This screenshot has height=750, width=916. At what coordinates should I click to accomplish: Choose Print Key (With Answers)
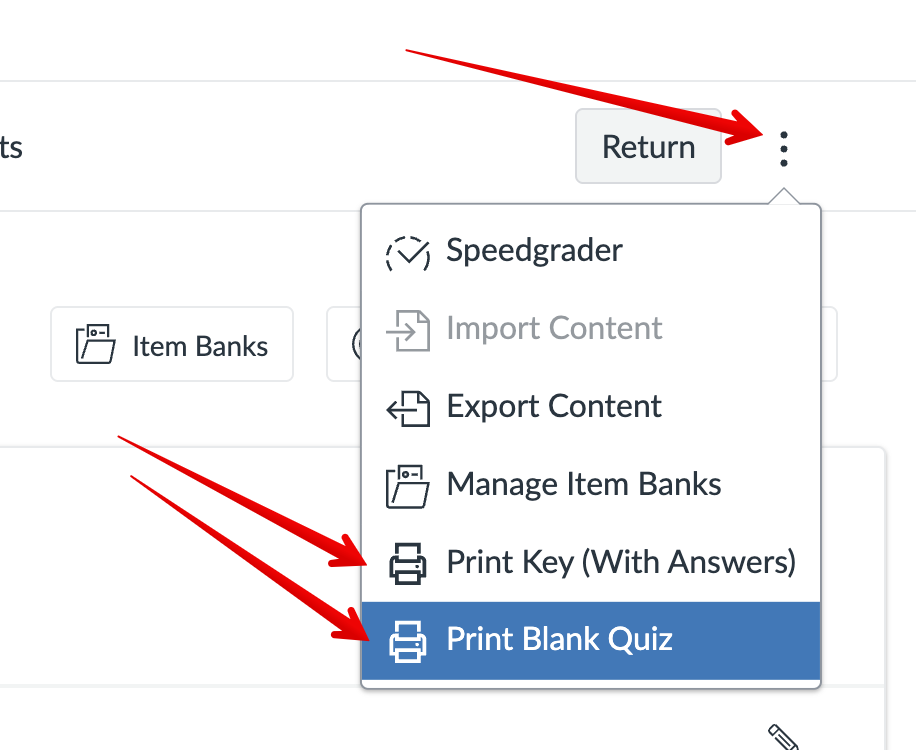(x=620, y=562)
